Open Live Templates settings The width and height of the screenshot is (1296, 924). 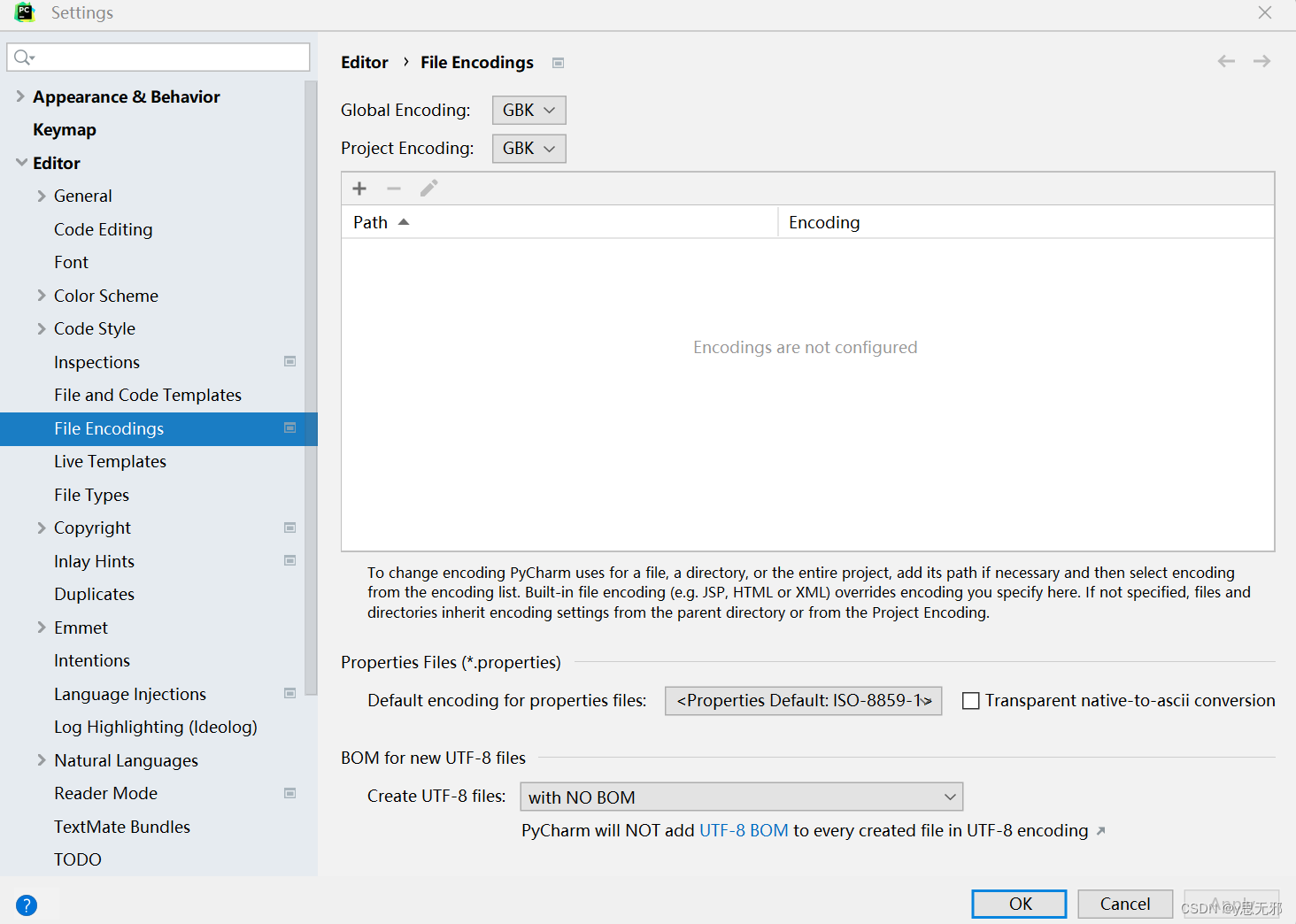110,461
